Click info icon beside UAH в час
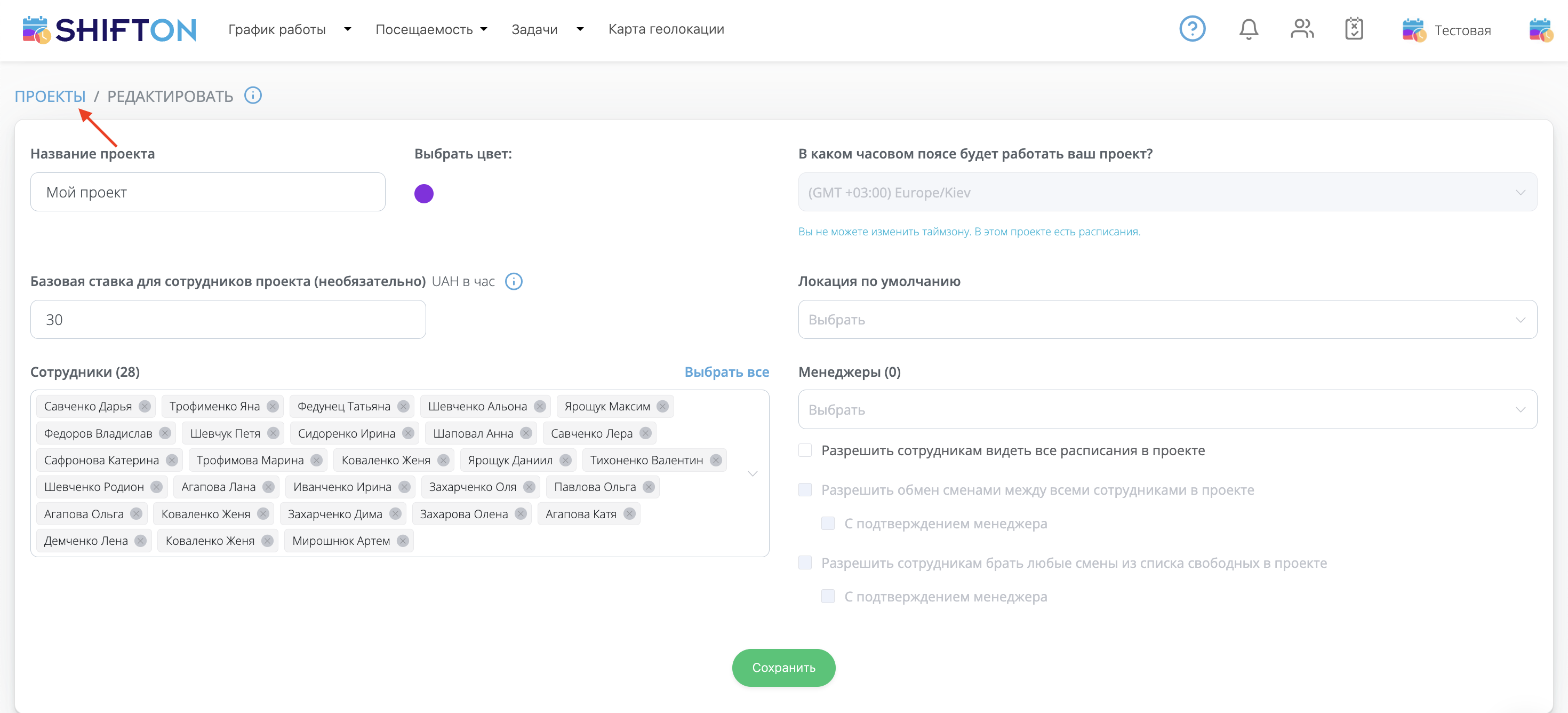The height and width of the screenshot is (713, 1568). (514, 281)
